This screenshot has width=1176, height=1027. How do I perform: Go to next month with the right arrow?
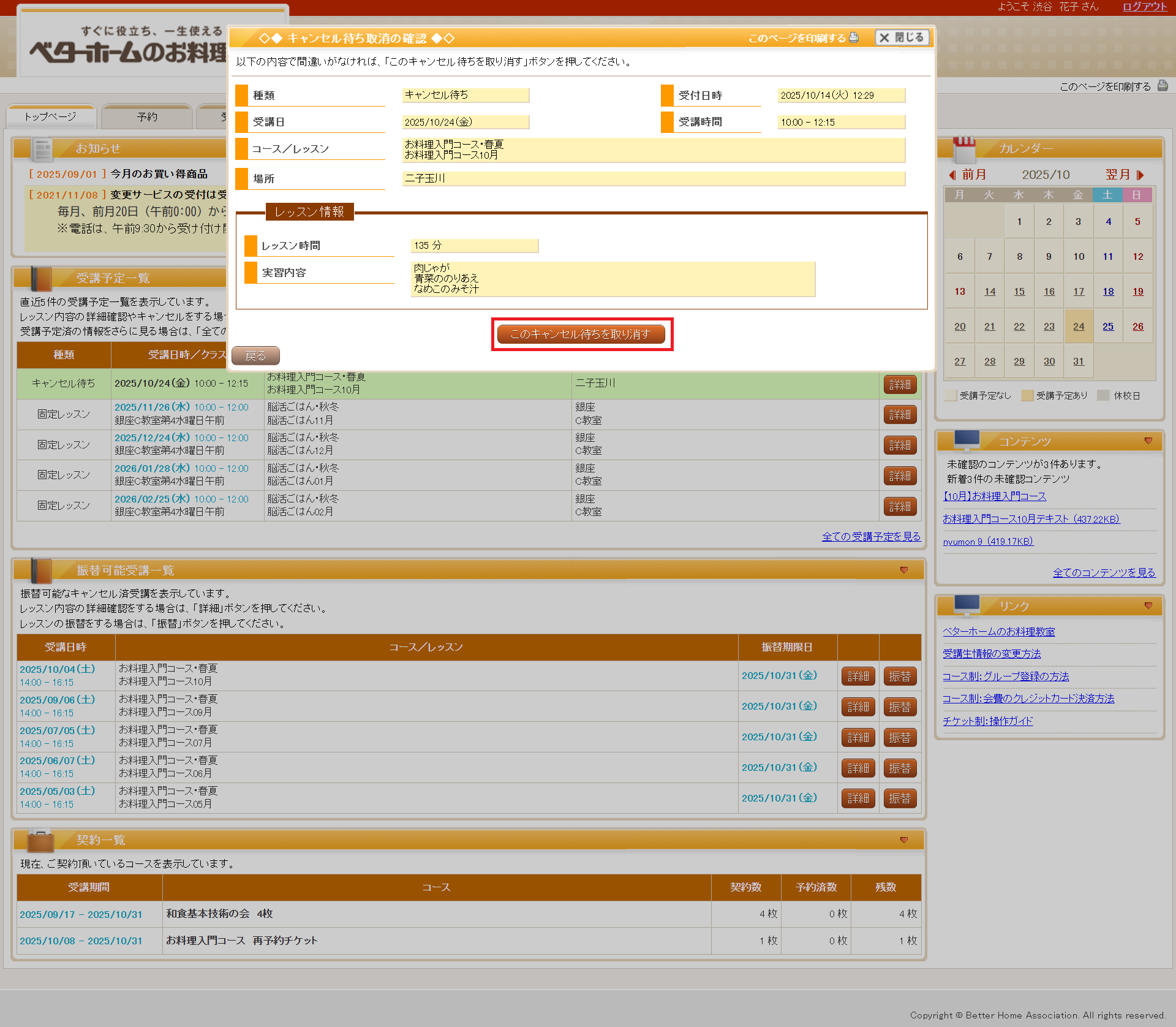(1140, 175)
